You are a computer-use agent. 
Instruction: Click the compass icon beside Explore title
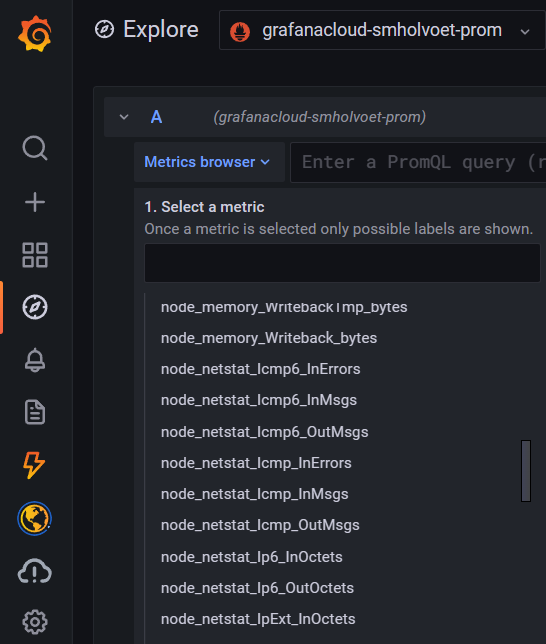click(x=104, y=30)
